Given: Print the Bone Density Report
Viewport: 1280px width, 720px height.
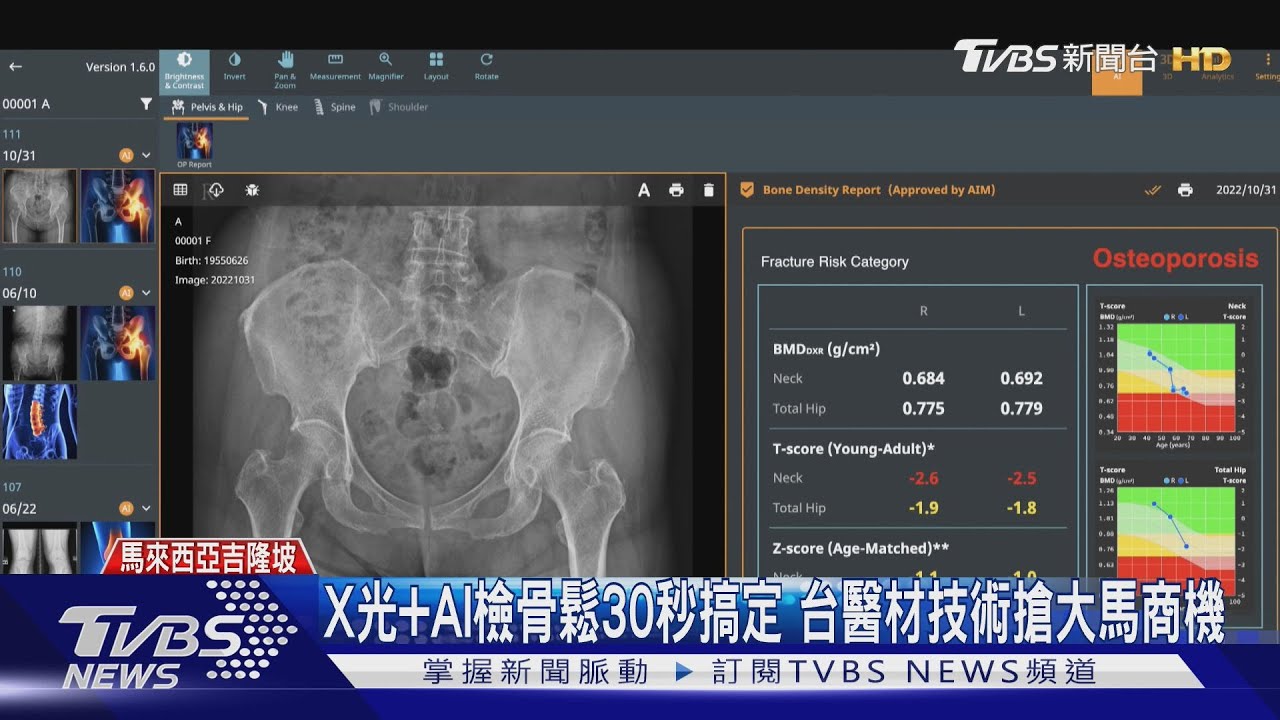Looking at the screenshot, I should pyautogui.click(x=1185, y=189).
